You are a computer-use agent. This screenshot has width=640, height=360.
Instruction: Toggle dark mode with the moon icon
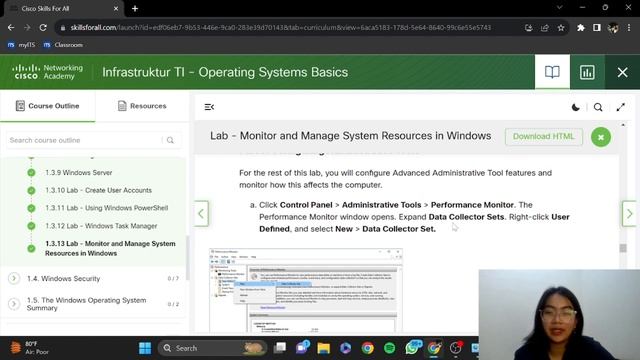point(576,107)
